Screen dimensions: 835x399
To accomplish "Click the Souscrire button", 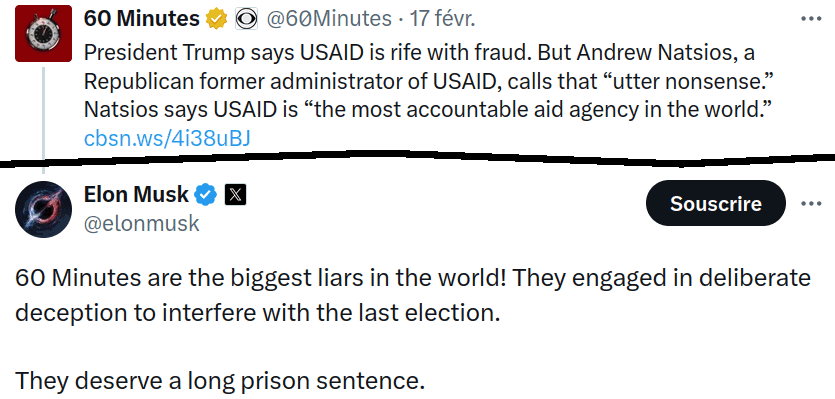I will (715, 203).
